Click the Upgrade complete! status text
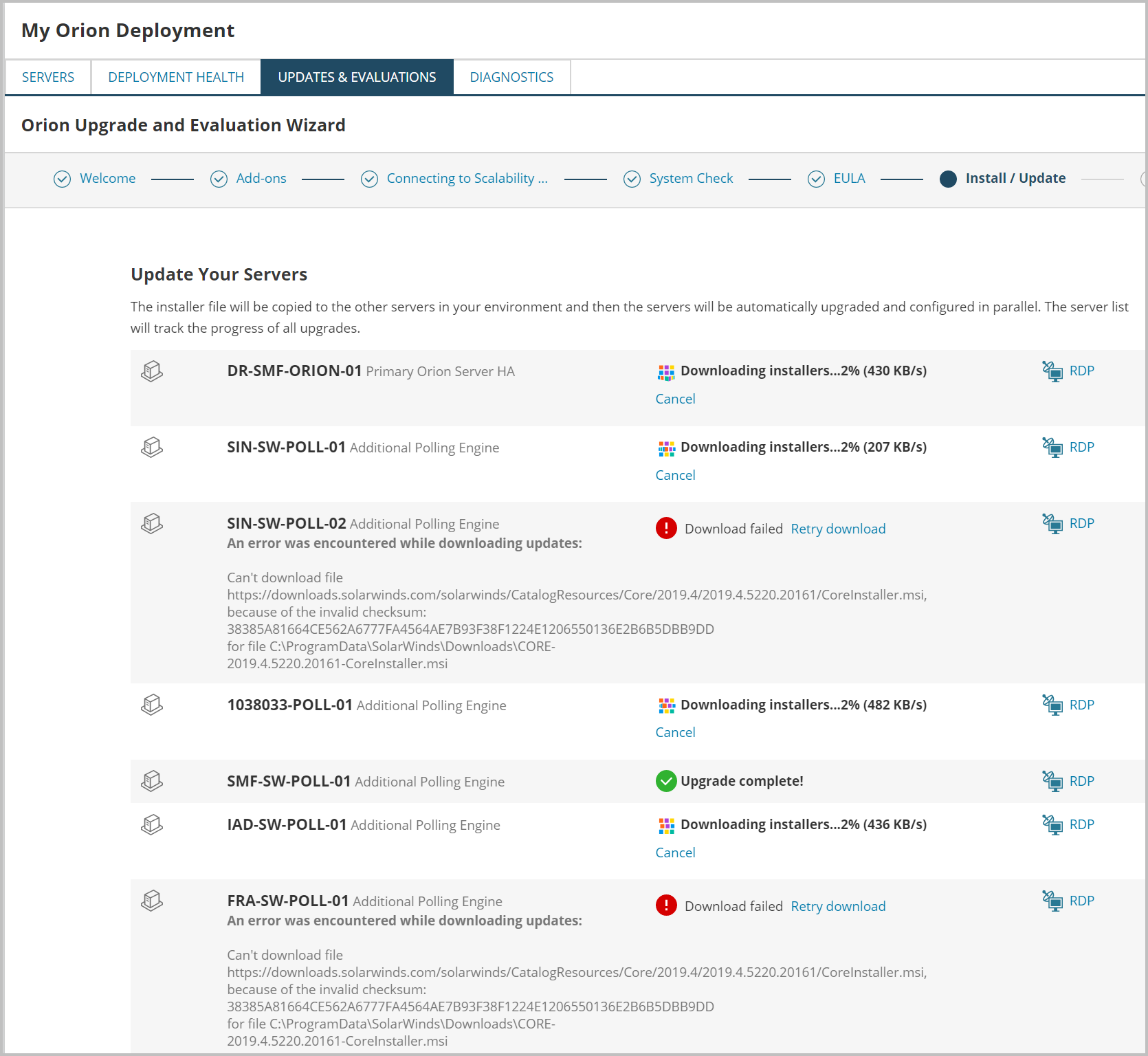 click(x=742, y=781)
